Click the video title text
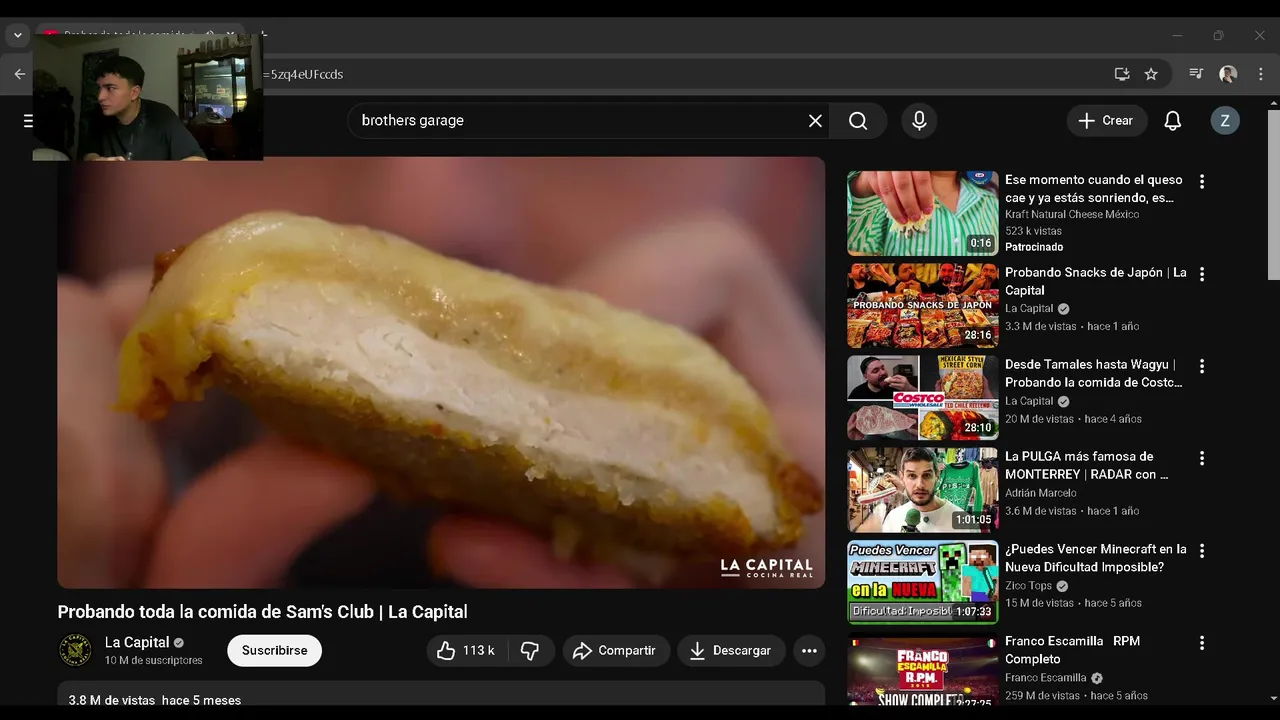This screenshot has height=720, width=1280. pyautogui.click(x=262, y=612)
